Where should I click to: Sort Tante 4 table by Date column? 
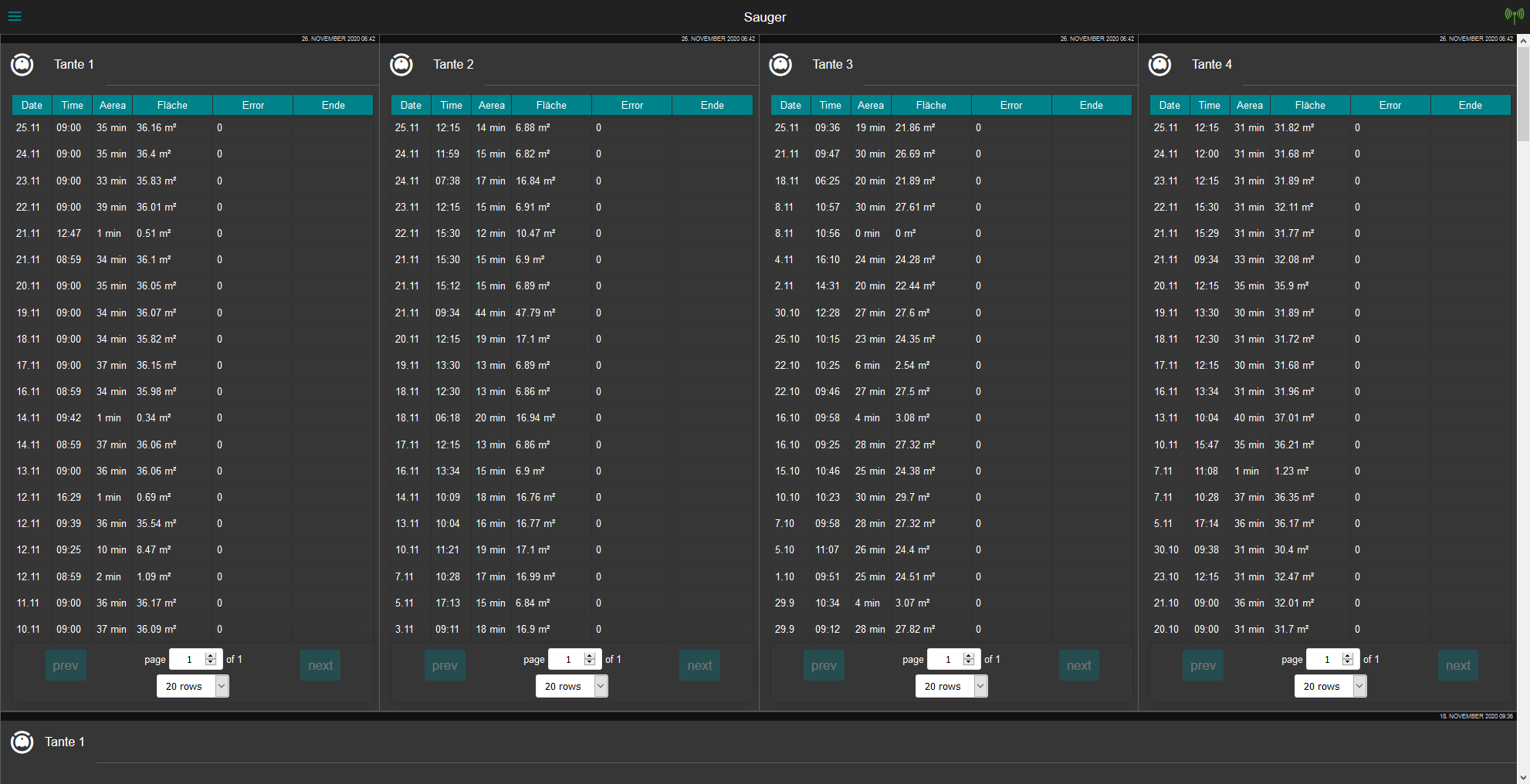(x=1170, y=105)
